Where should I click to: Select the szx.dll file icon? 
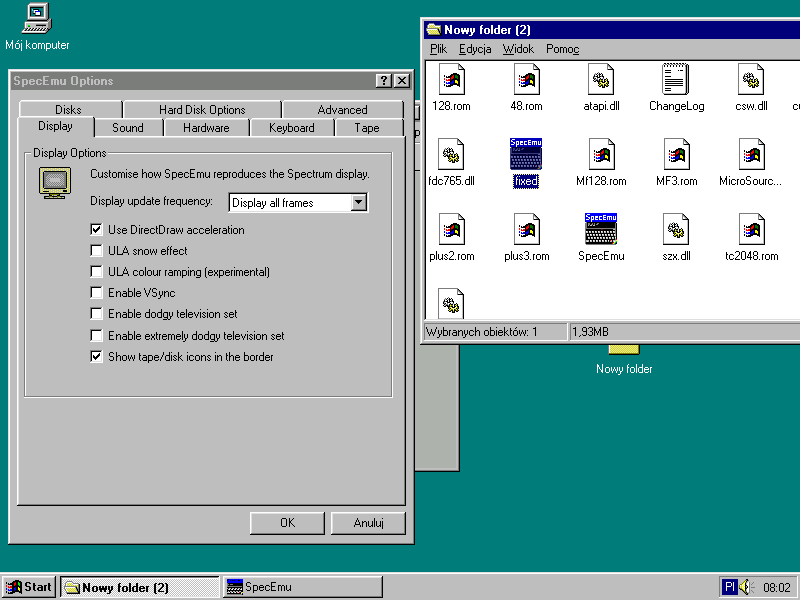pyautogui.click(x=676, y=229)
